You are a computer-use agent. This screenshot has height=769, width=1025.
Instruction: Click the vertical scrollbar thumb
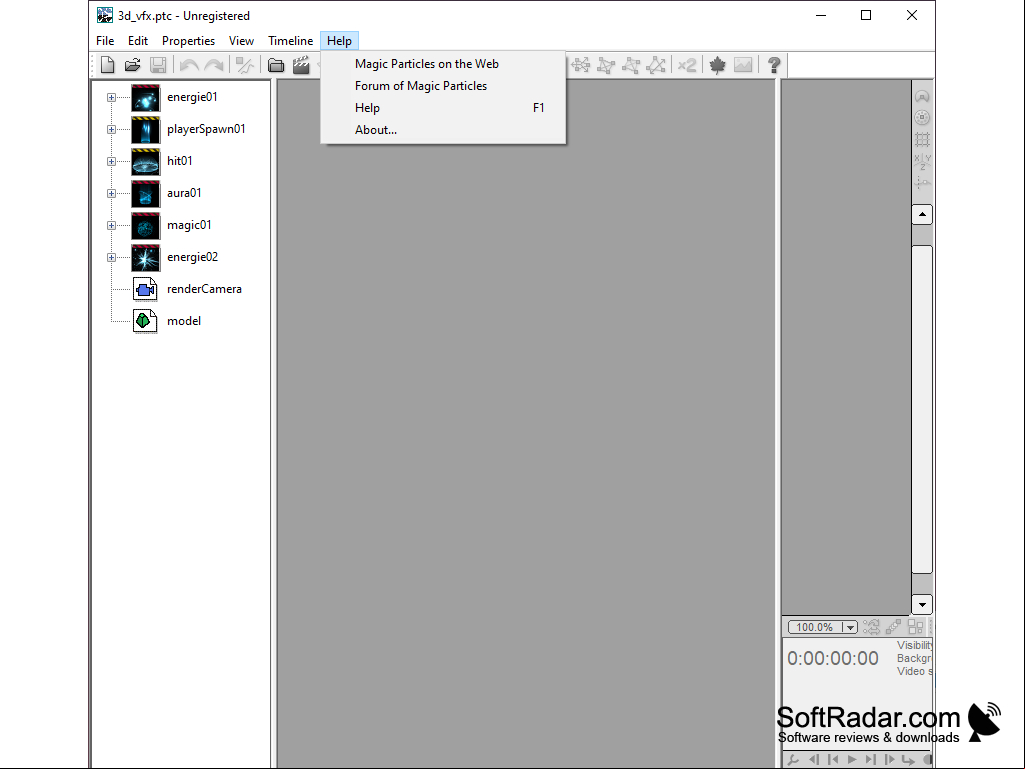(x=922, y=409)
